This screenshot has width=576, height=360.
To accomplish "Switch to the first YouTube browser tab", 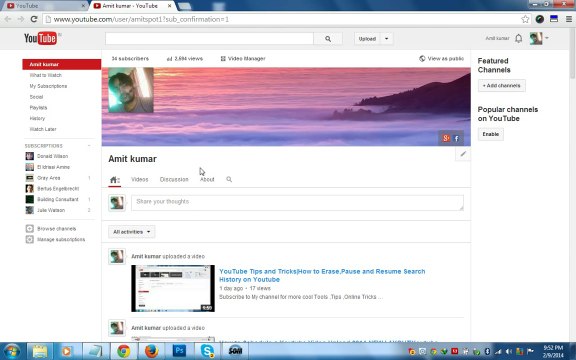I will click(x=44, y=6).
